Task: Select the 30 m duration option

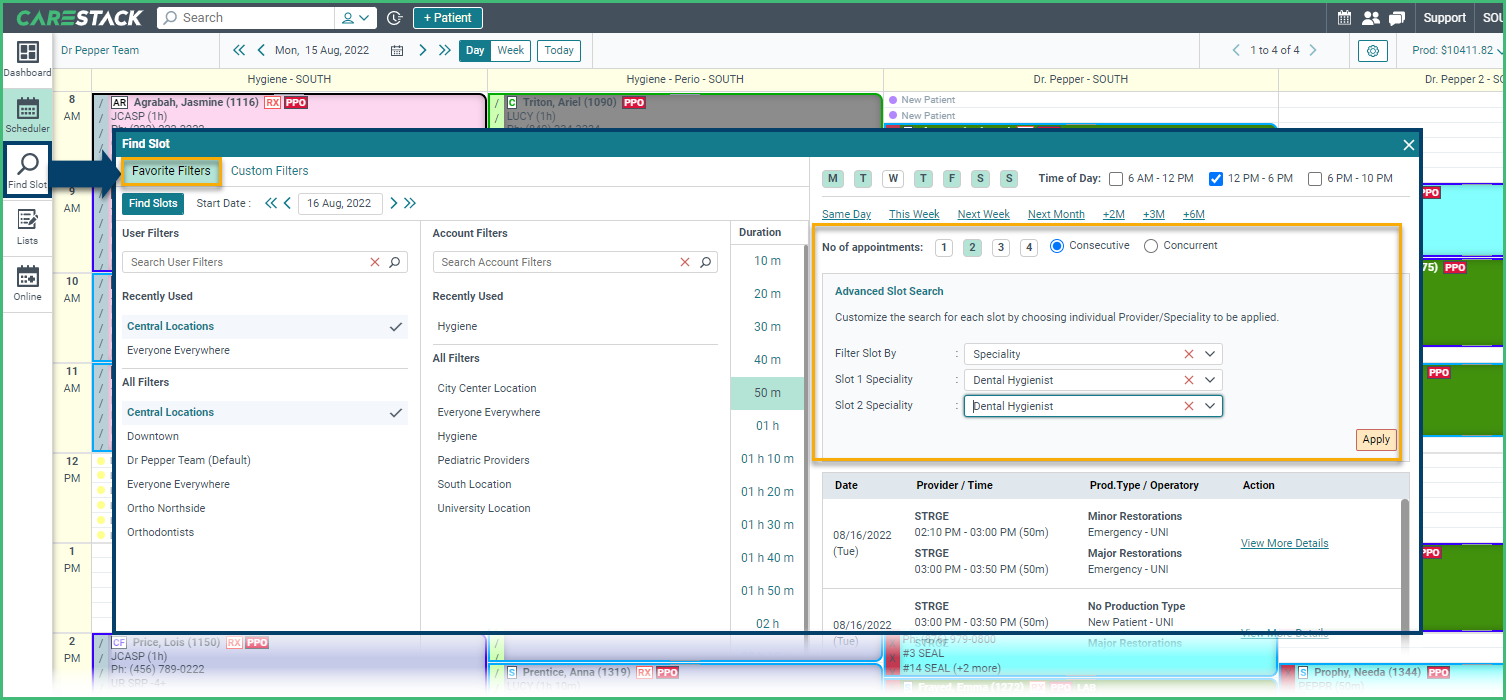Action: coord(767,326)
